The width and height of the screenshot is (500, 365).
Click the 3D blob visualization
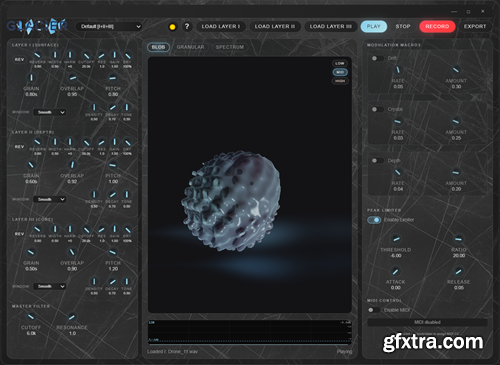click(232, 200)
